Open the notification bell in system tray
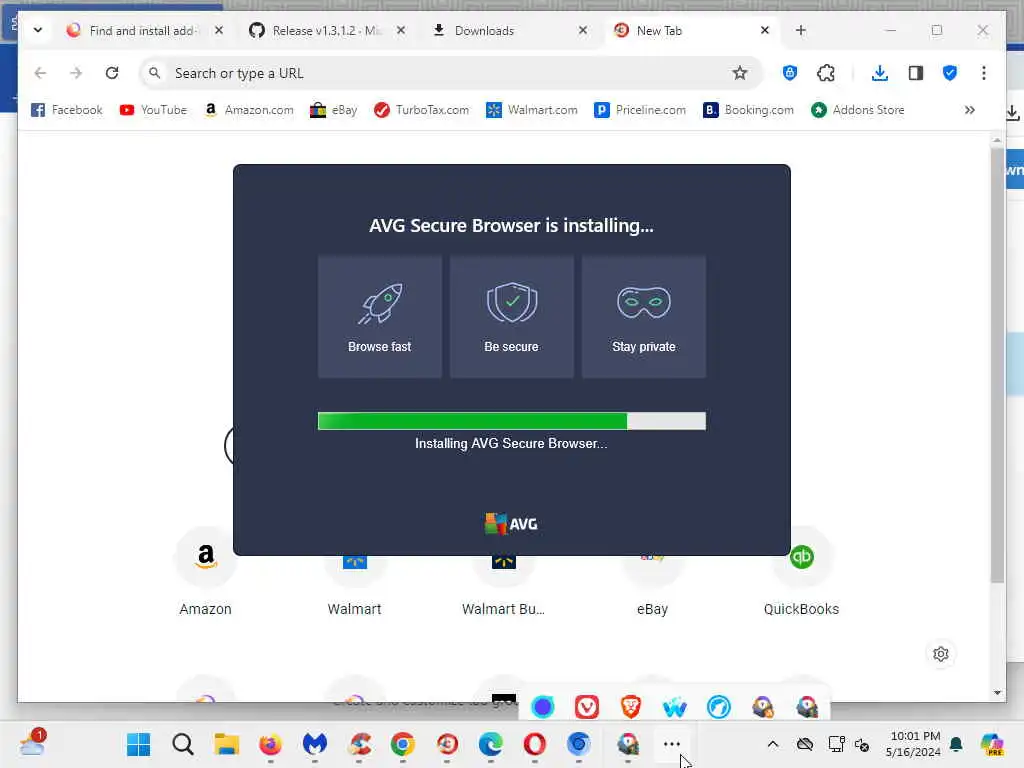Image resolution: width=1024 pixels, height=768 pixels. point(956,744)
